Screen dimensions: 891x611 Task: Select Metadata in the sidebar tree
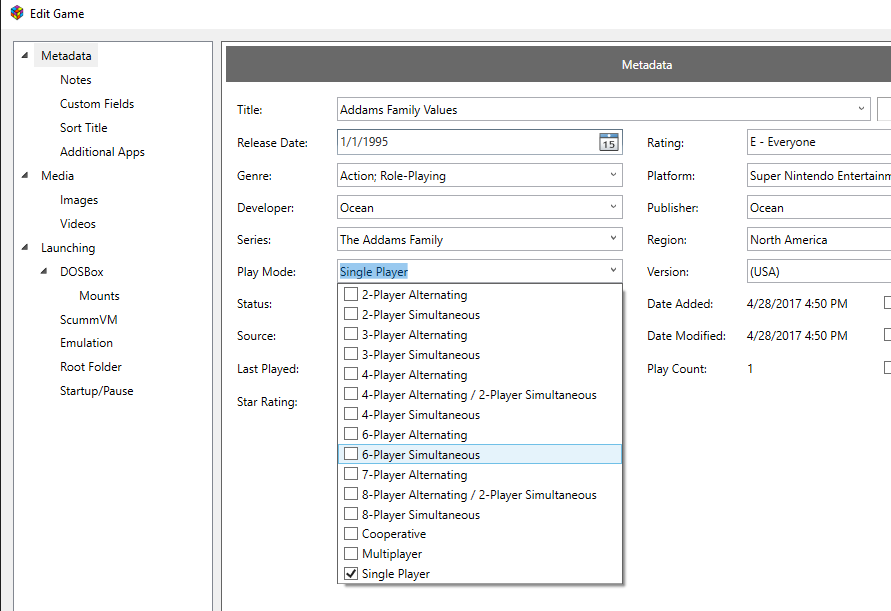coord(66,56)
